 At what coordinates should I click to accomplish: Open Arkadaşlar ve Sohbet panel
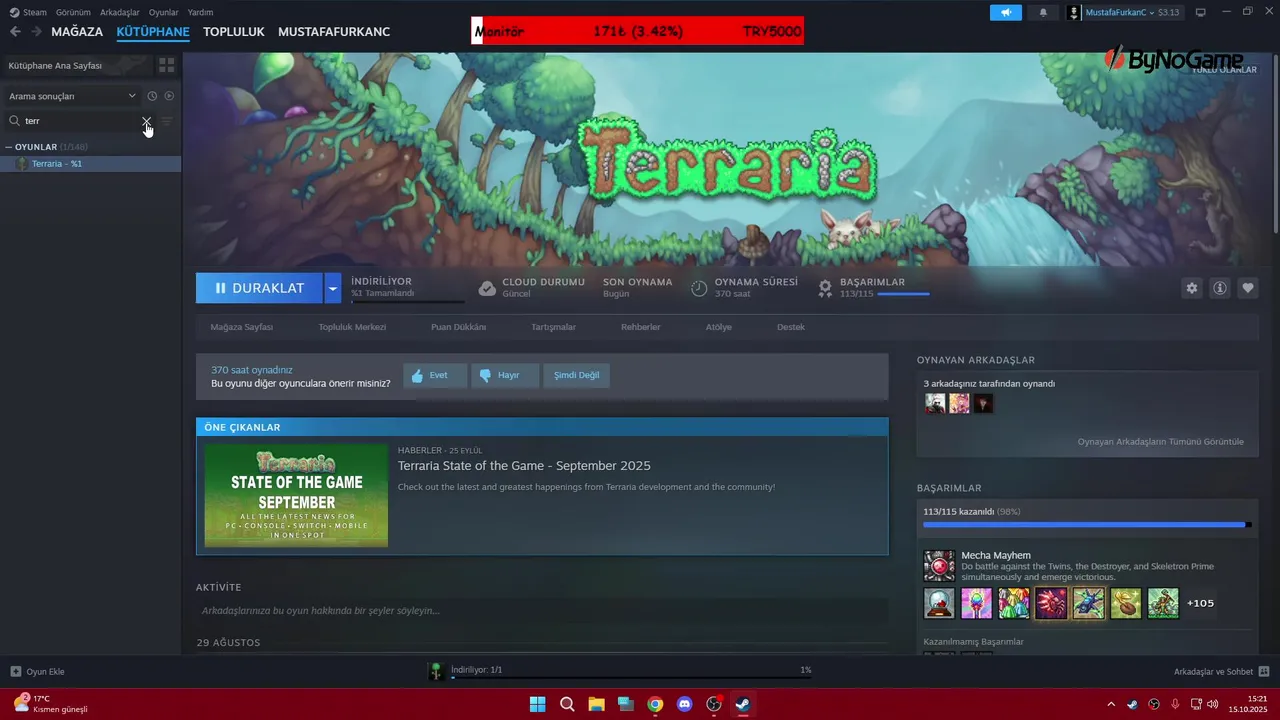(1221, 672)
